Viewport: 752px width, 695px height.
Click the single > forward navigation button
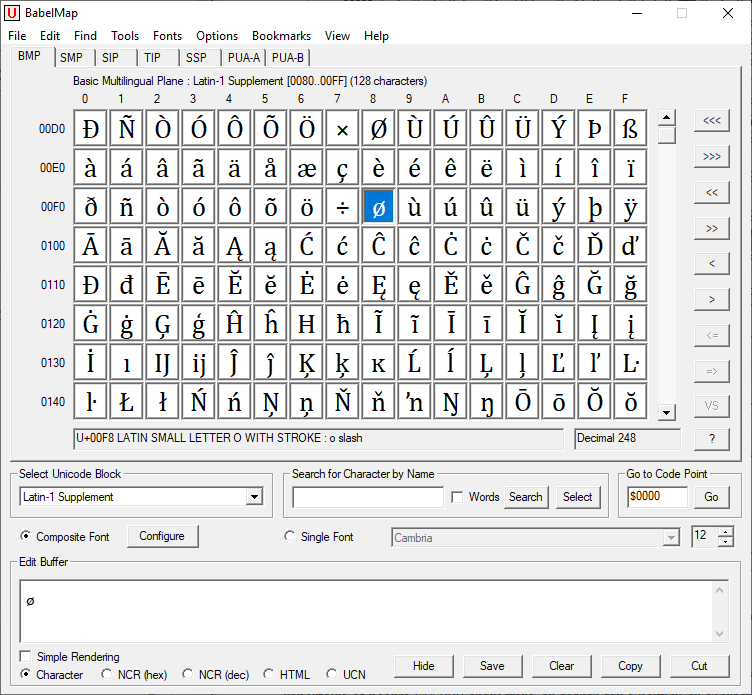[x=711, y=299]
